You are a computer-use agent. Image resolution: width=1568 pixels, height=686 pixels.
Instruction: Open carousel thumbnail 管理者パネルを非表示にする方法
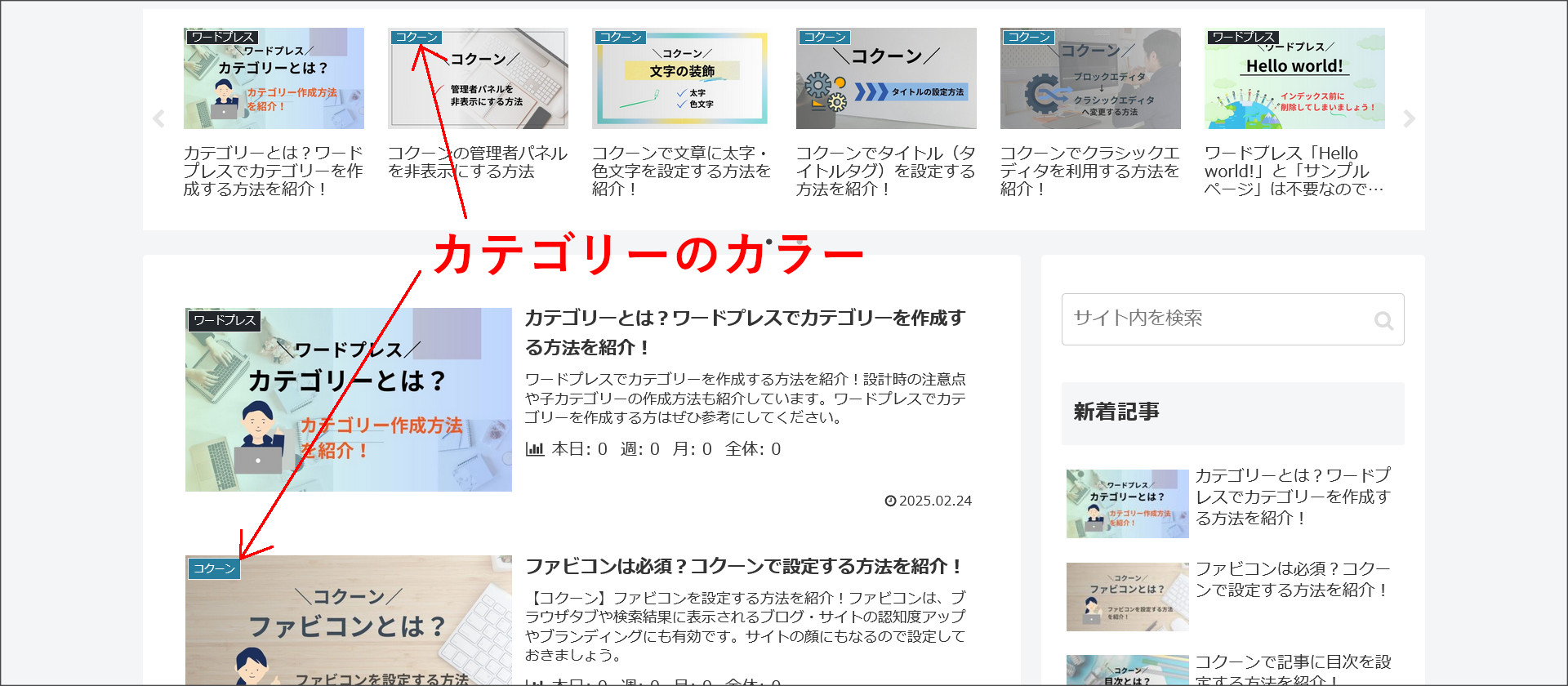[478, 78]
